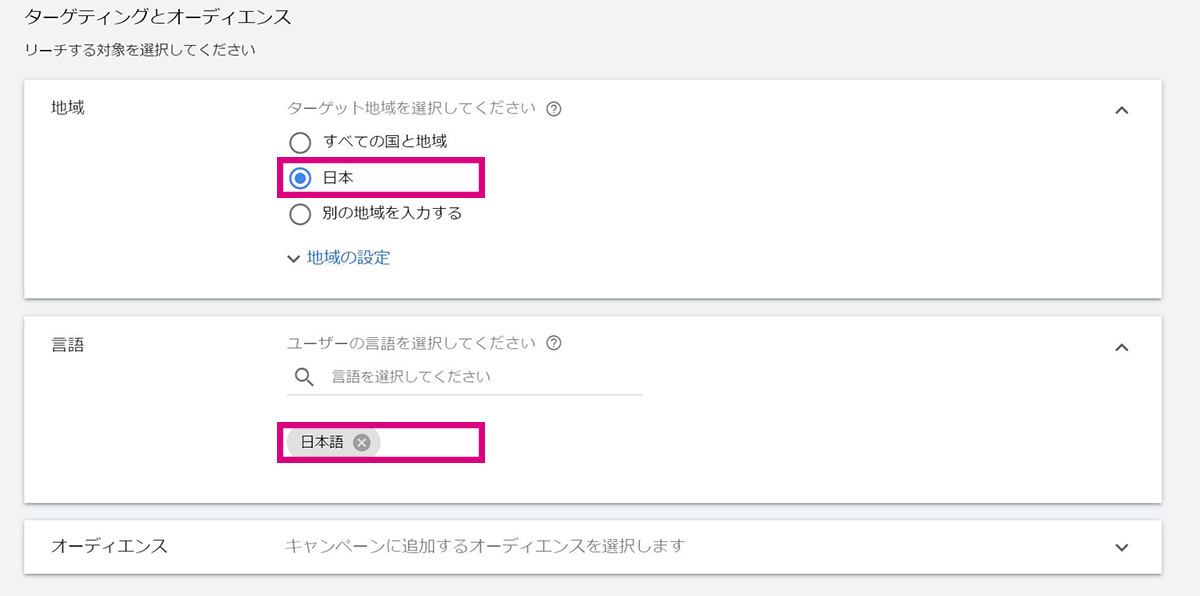
Task: Remove 日本語 chip using its X icon
Action: (362, 442)
